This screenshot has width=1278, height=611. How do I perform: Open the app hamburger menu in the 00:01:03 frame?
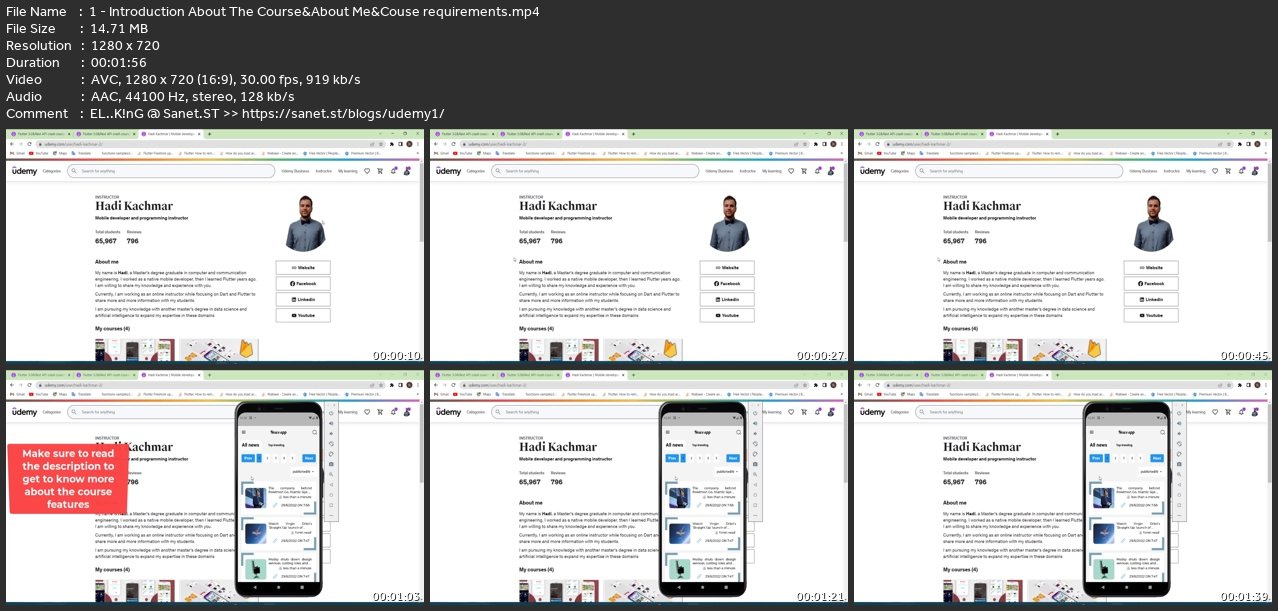tap(245, 431)
